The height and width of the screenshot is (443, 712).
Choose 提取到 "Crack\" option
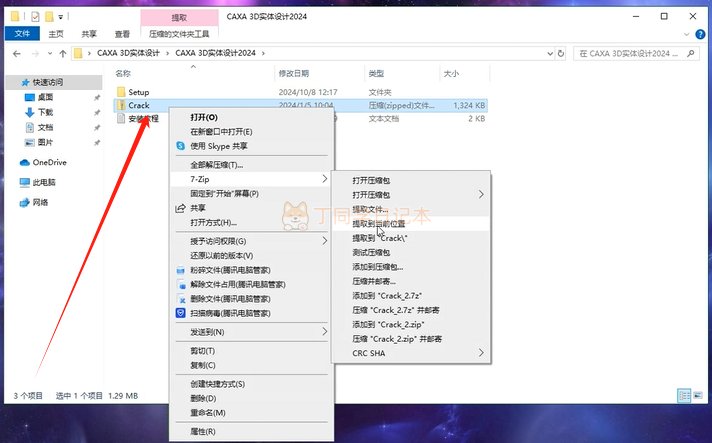pos(380,238)
